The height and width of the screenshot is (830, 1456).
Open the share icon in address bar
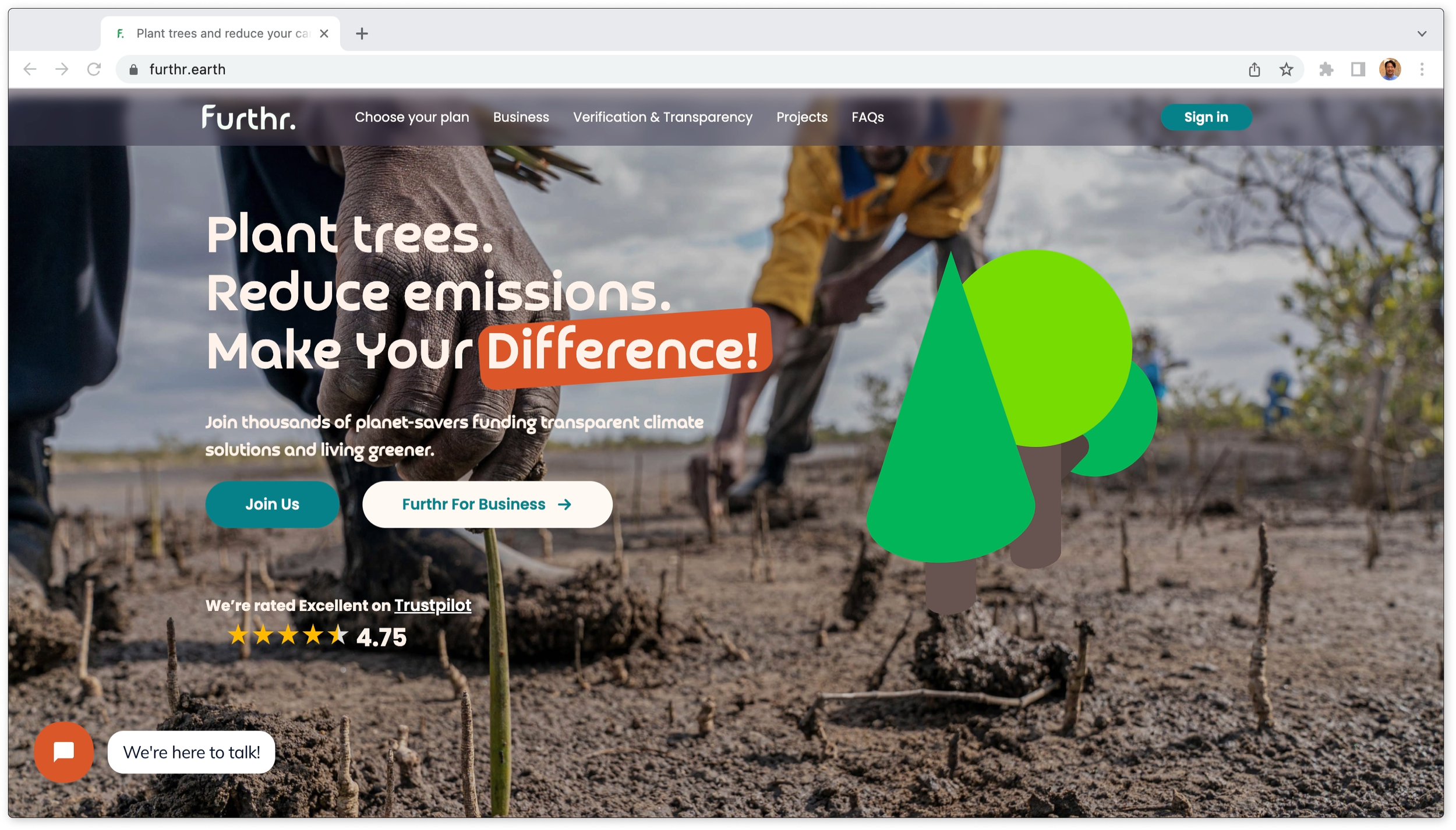point(1254,70)
